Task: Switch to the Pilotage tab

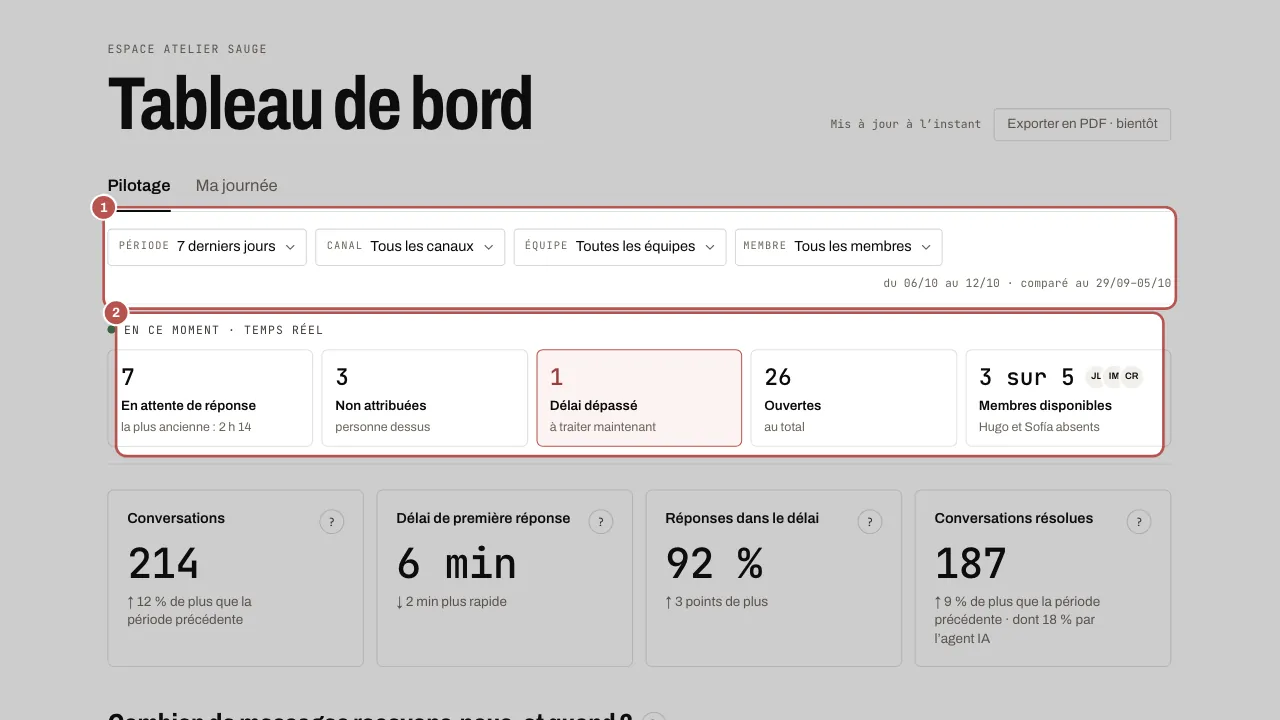Action: [x=139, y=186]
